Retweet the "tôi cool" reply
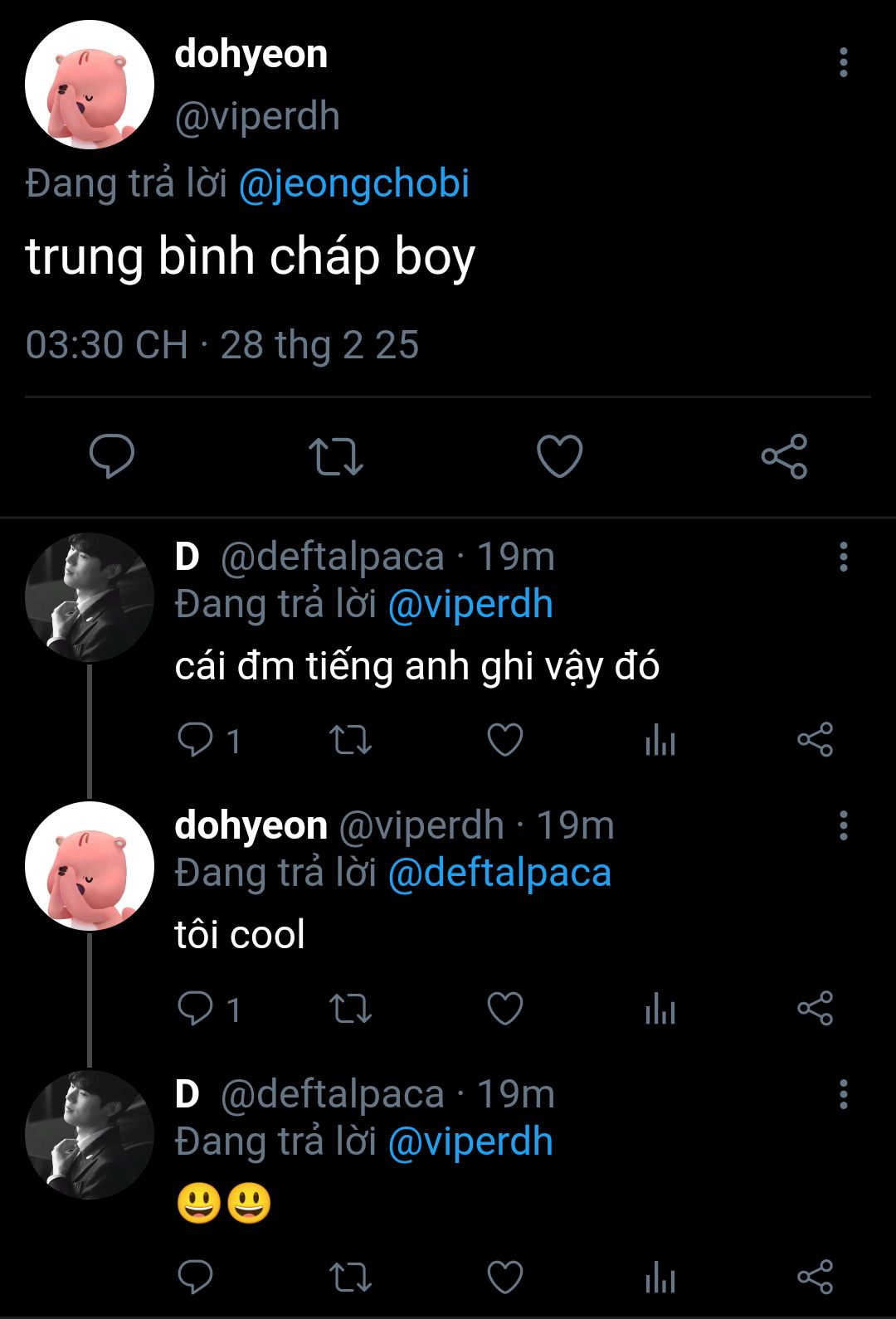Screen dimensions: 896x1319 (350, 1009)
